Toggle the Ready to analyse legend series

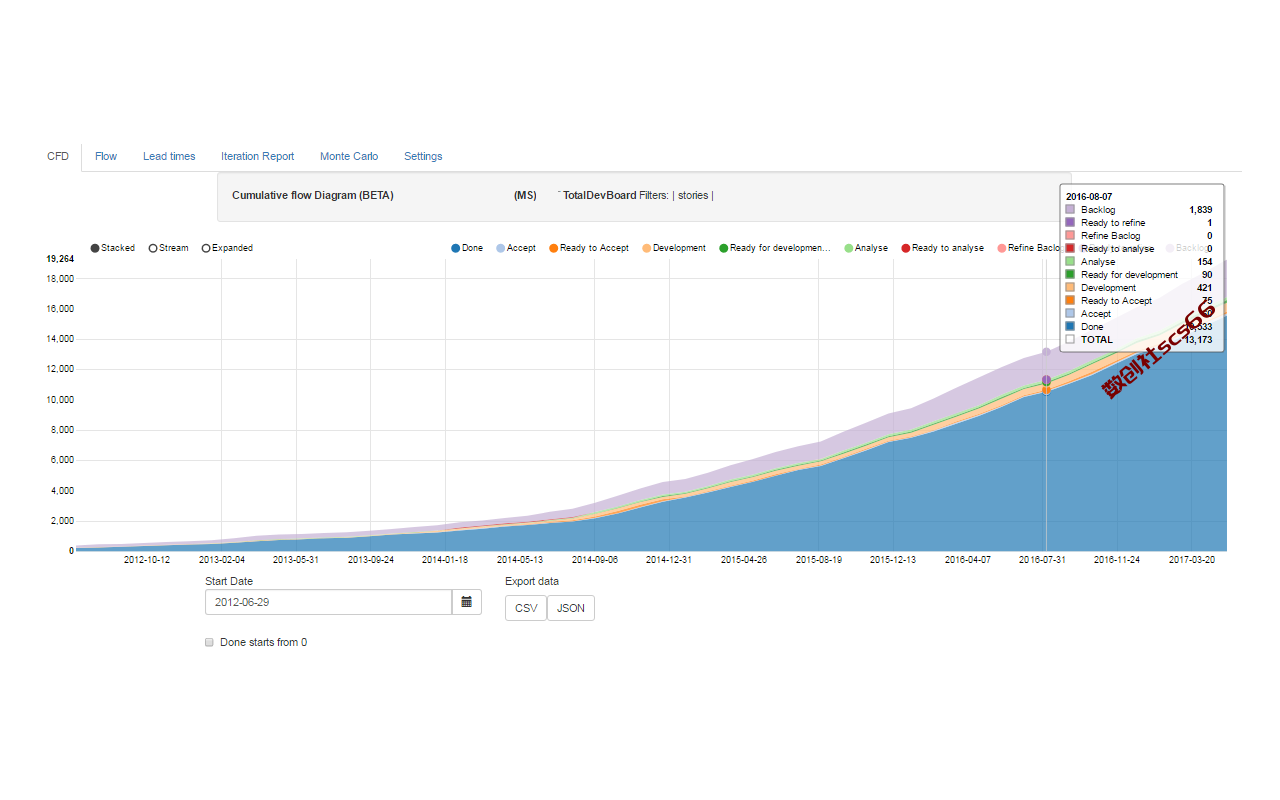tap(942, 248)
